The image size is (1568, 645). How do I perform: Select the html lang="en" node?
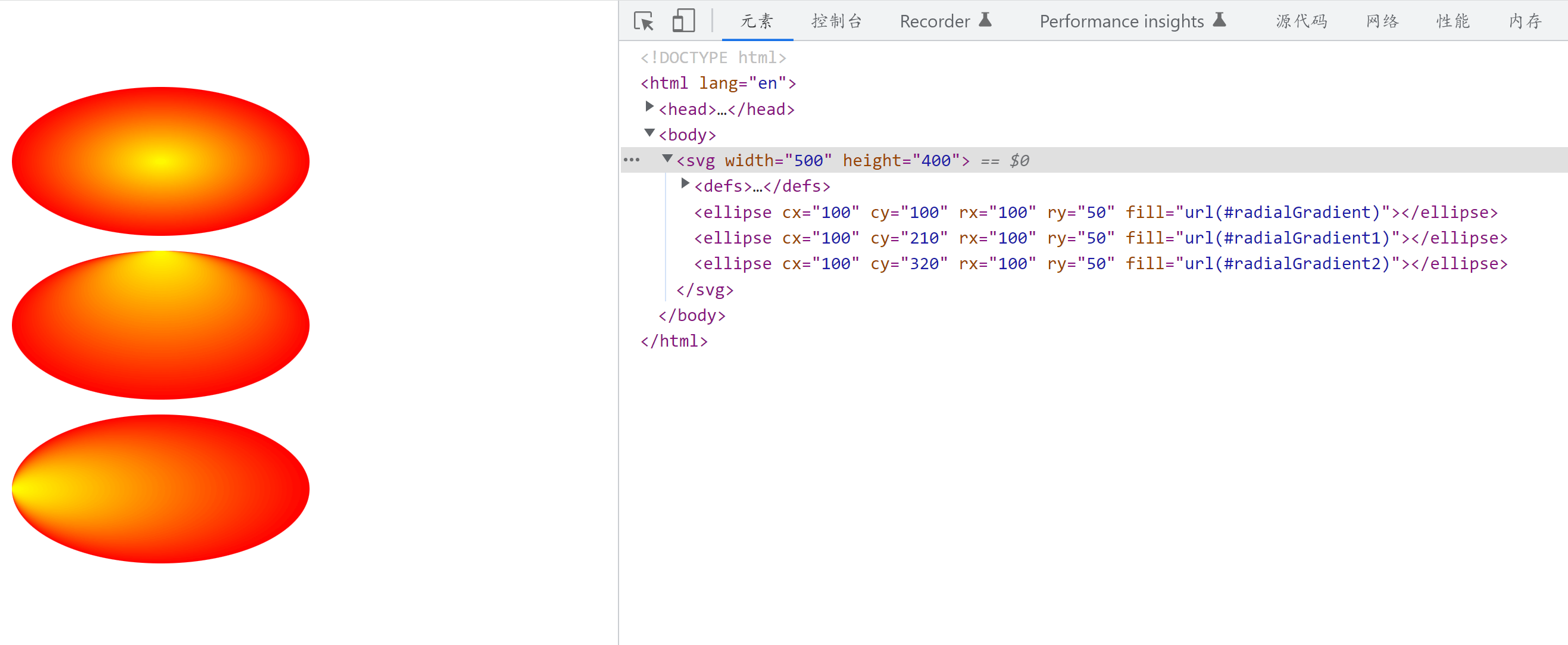pyautogui.click(x=718, y=83)
